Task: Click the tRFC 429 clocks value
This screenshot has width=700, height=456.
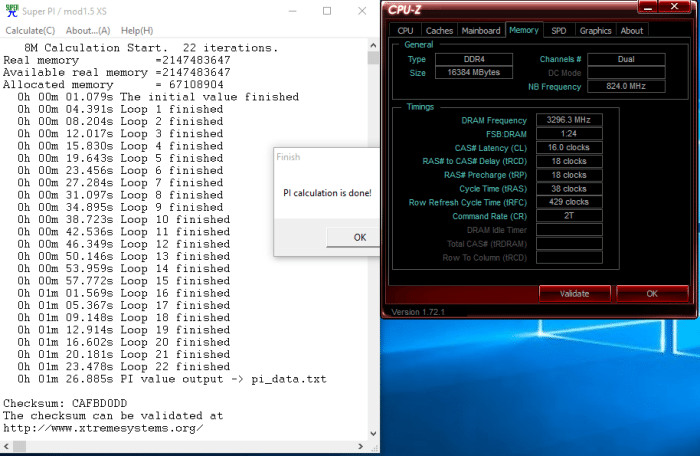Action: pyautogui.click(x=569, y=202)
